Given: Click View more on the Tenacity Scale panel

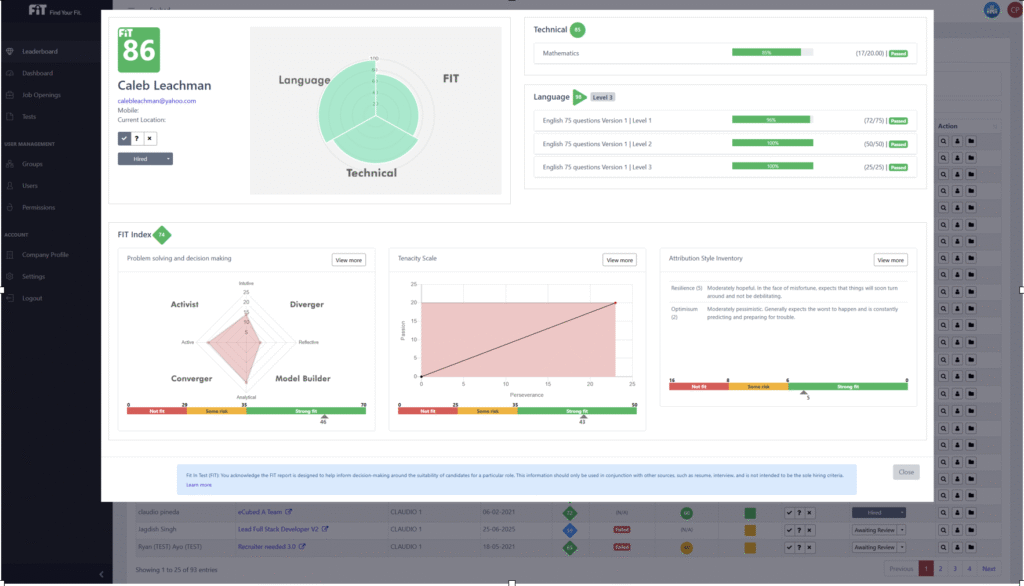Looking at the screenshot, I should (619, 259).
